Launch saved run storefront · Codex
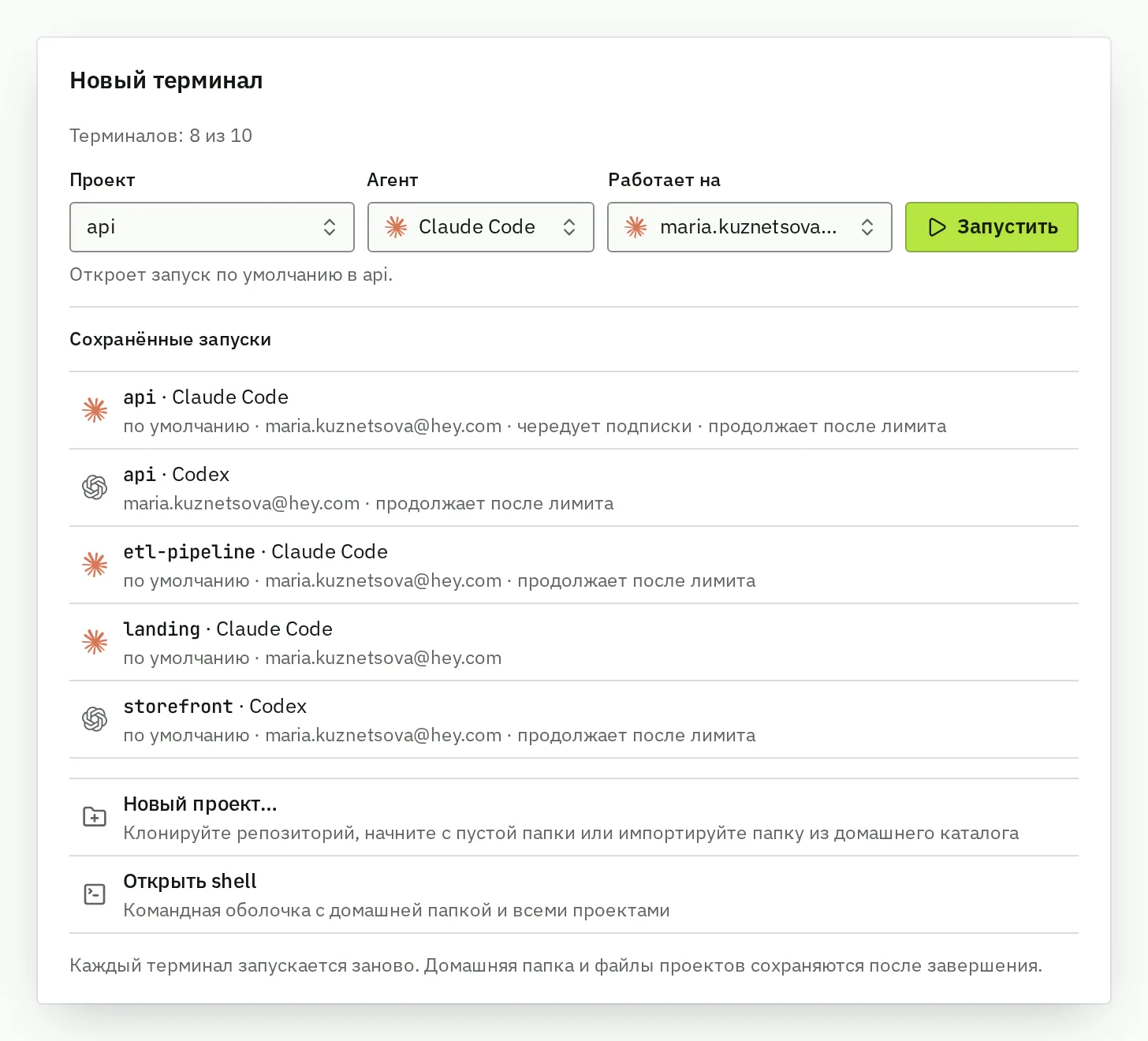Image resolution: width=1148 pixels, height=1041 pixels. (x=574, y=720)
